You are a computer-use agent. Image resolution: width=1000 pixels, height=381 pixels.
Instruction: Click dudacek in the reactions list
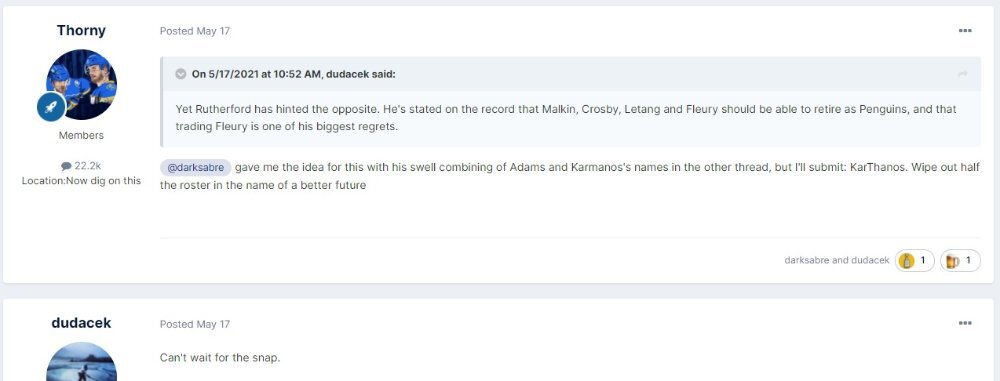coord(870,260)
